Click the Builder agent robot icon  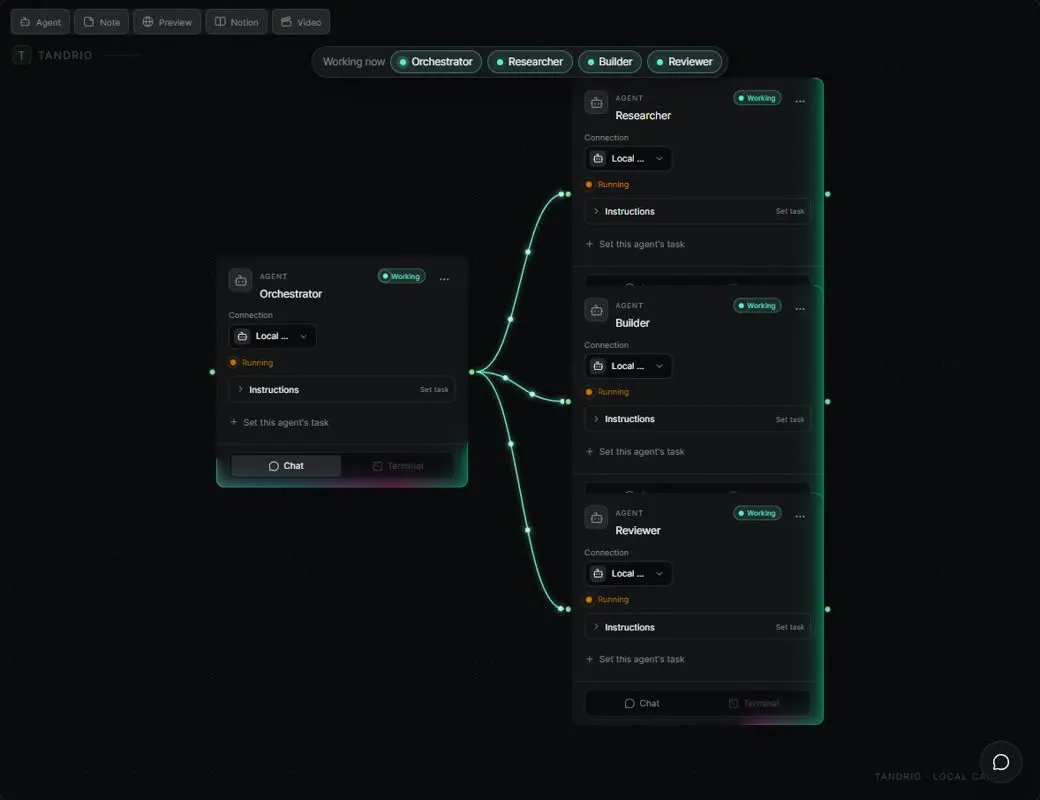click(x=596, y=310)
